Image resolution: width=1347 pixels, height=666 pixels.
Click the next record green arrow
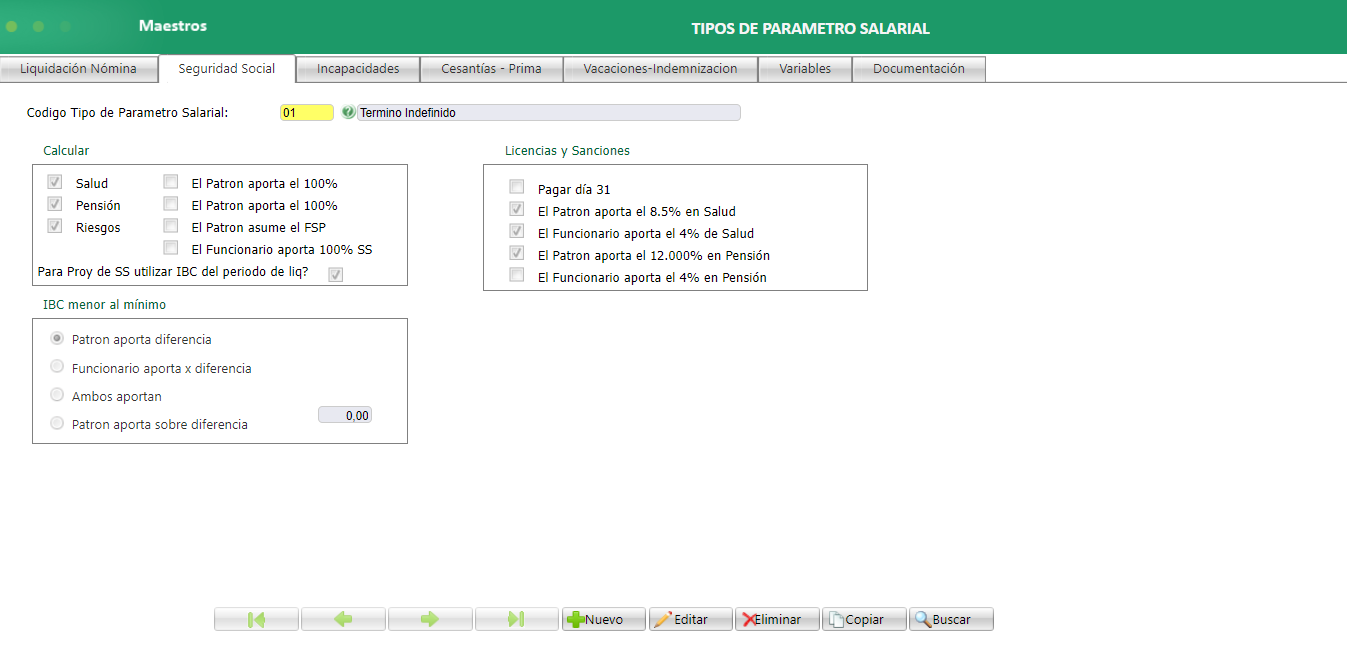coord(430,618)
